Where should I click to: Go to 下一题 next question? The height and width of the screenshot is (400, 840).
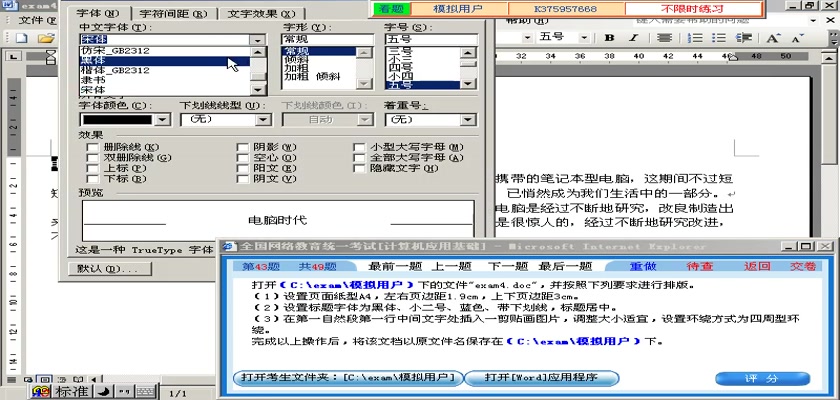click(x=507, y=267)
